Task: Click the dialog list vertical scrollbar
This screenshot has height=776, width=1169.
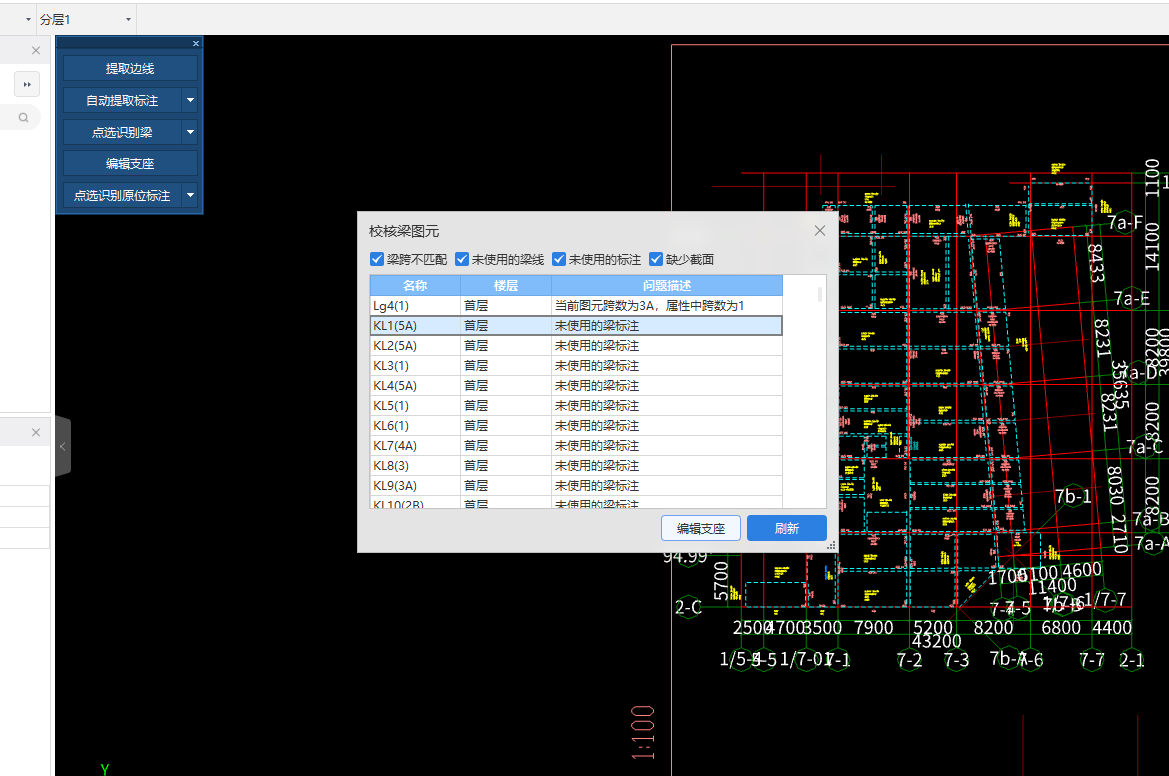Action: coord(820,294)
